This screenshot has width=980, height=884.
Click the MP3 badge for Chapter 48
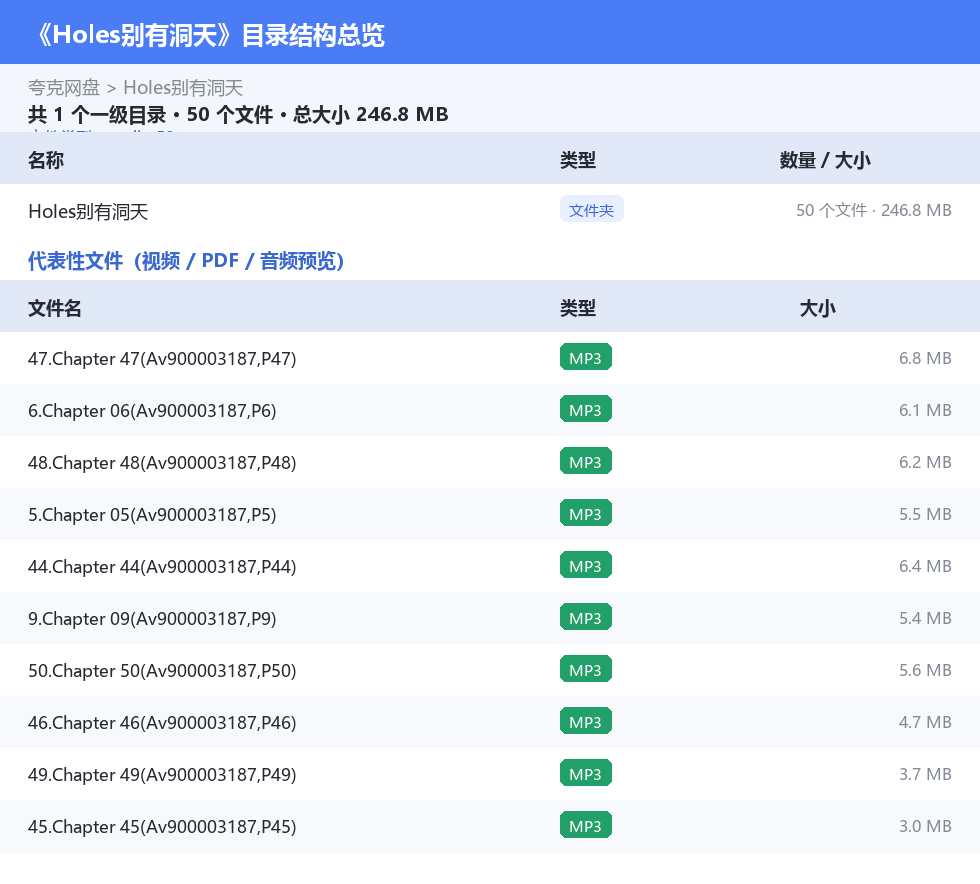click(586, 461)
